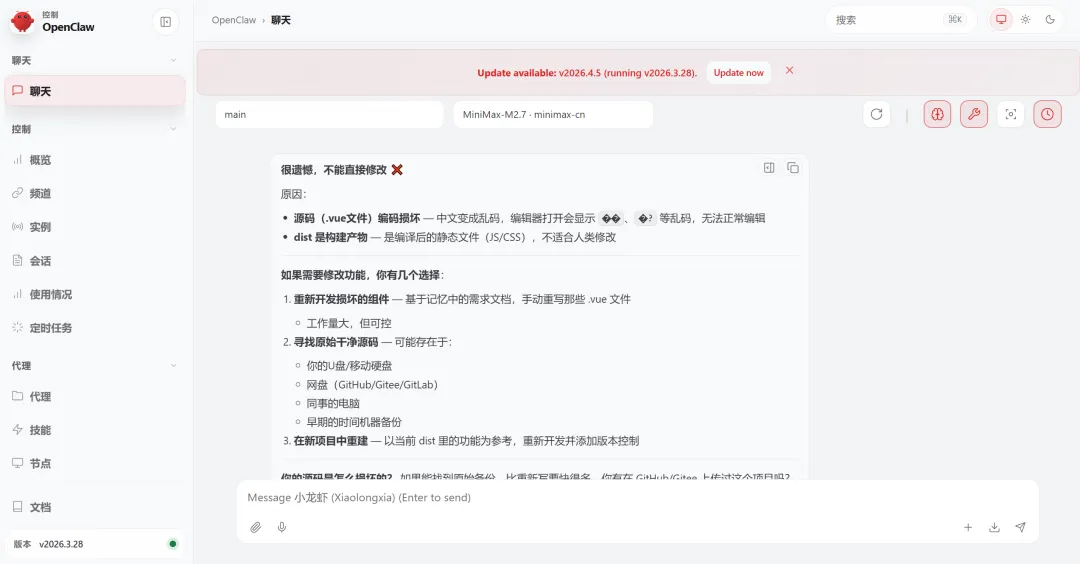Copy the message with copy icon
This screenshot has height=564, width=1080.
[x=793, y=167]
